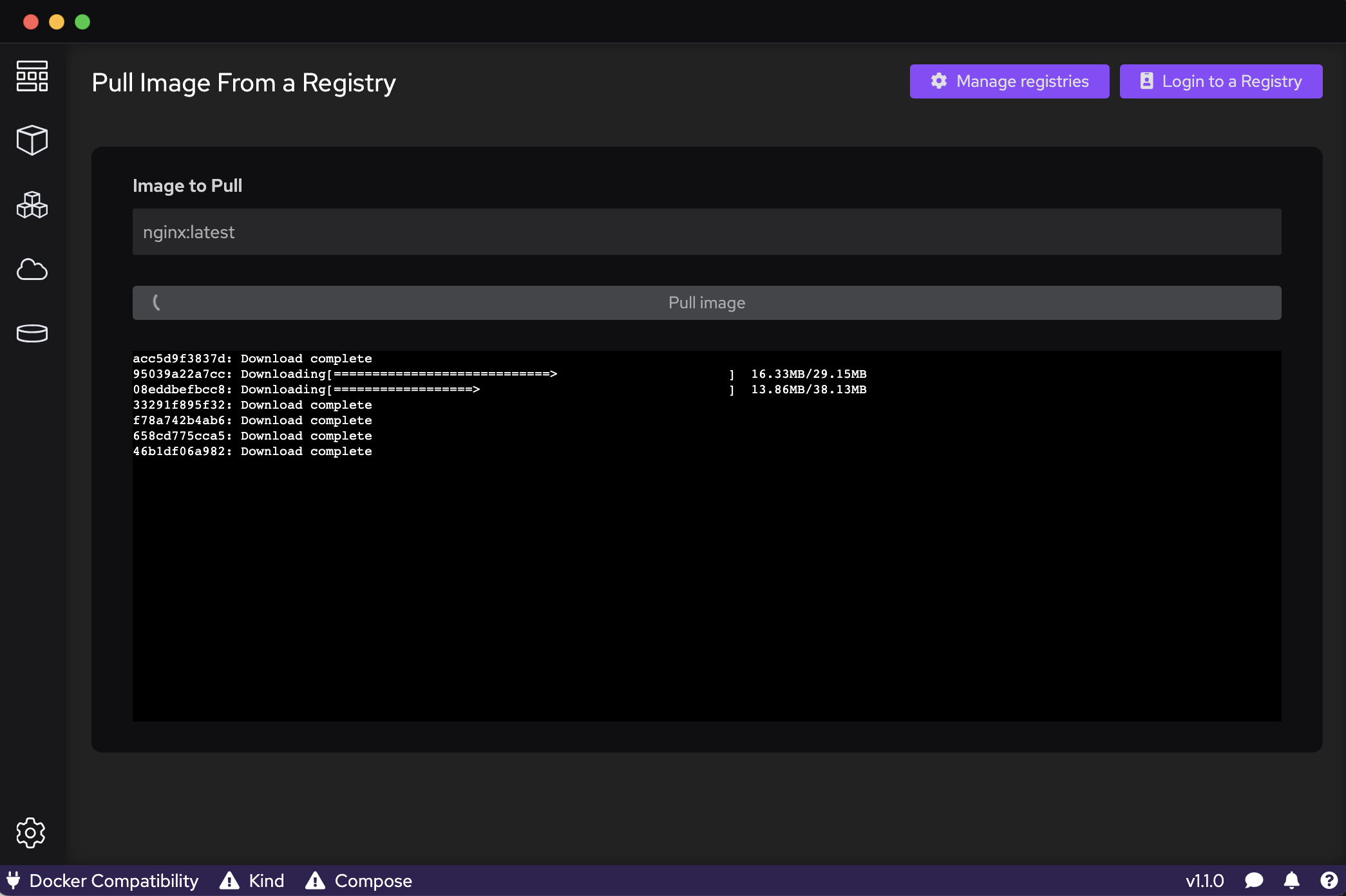Open the Dashboard from the sidebar

click(x=32, y=76)
